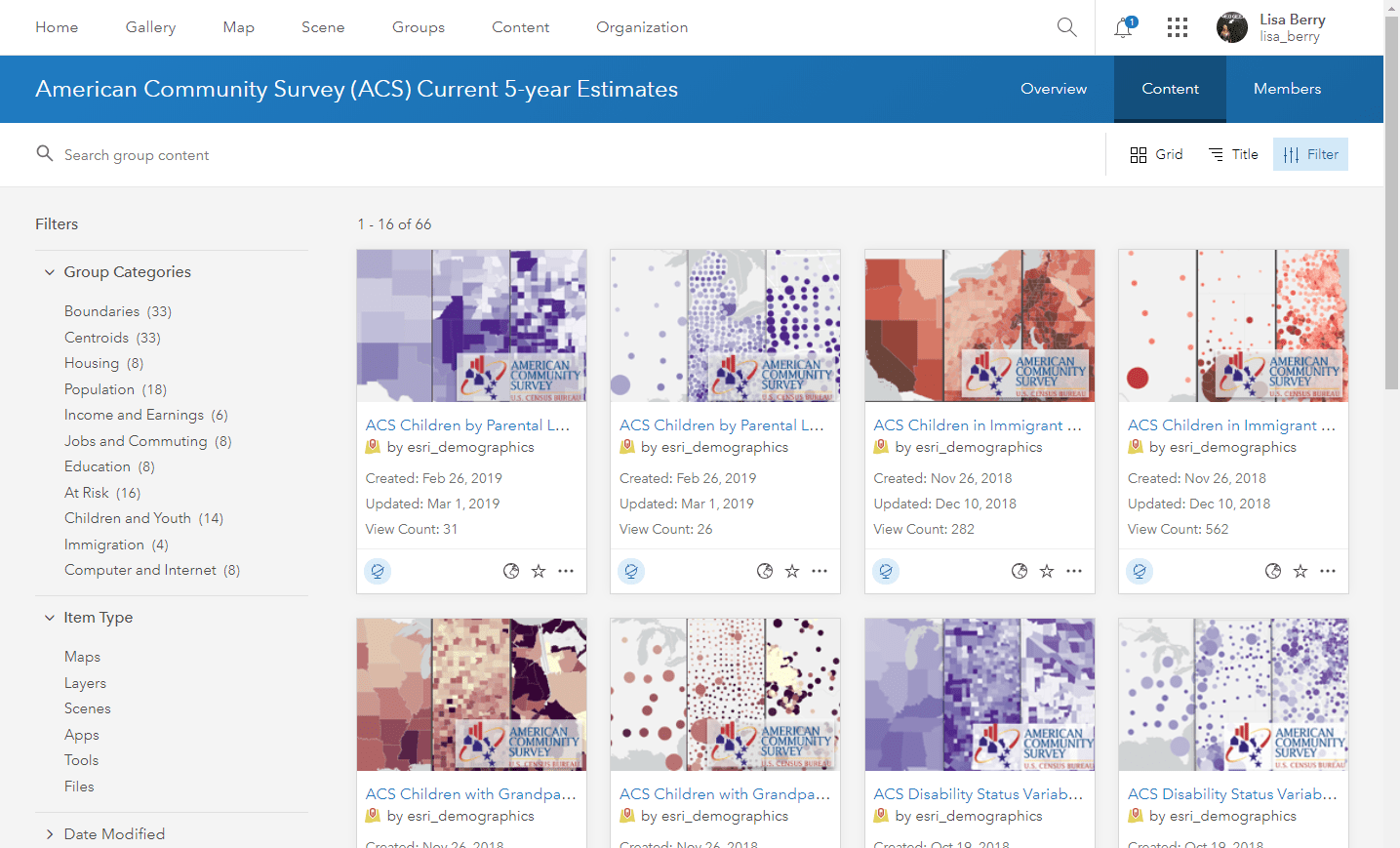Switch to the group Members tab
The image size is (1400, 848).
tap(1287, 89)
